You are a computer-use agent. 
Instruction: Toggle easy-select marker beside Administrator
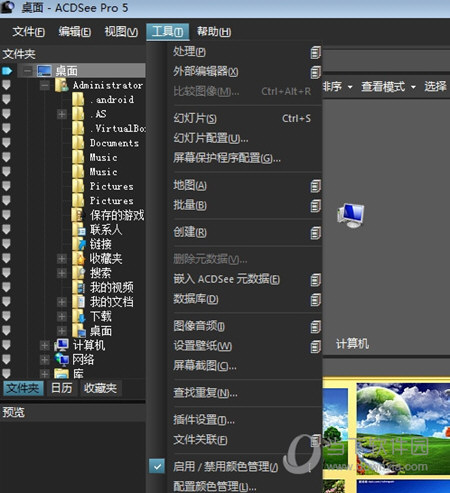[6, 85]
